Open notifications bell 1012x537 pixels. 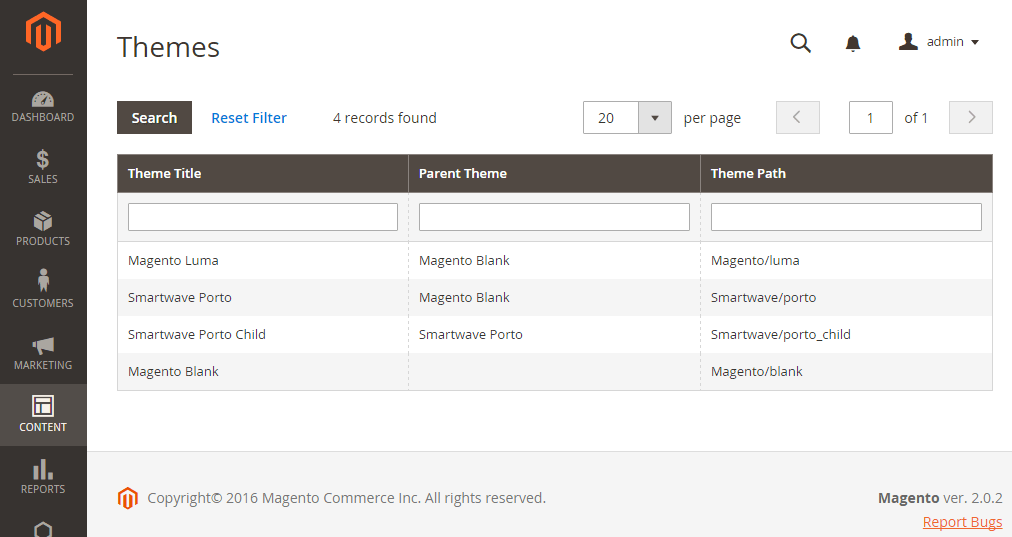tap(853, 43)
